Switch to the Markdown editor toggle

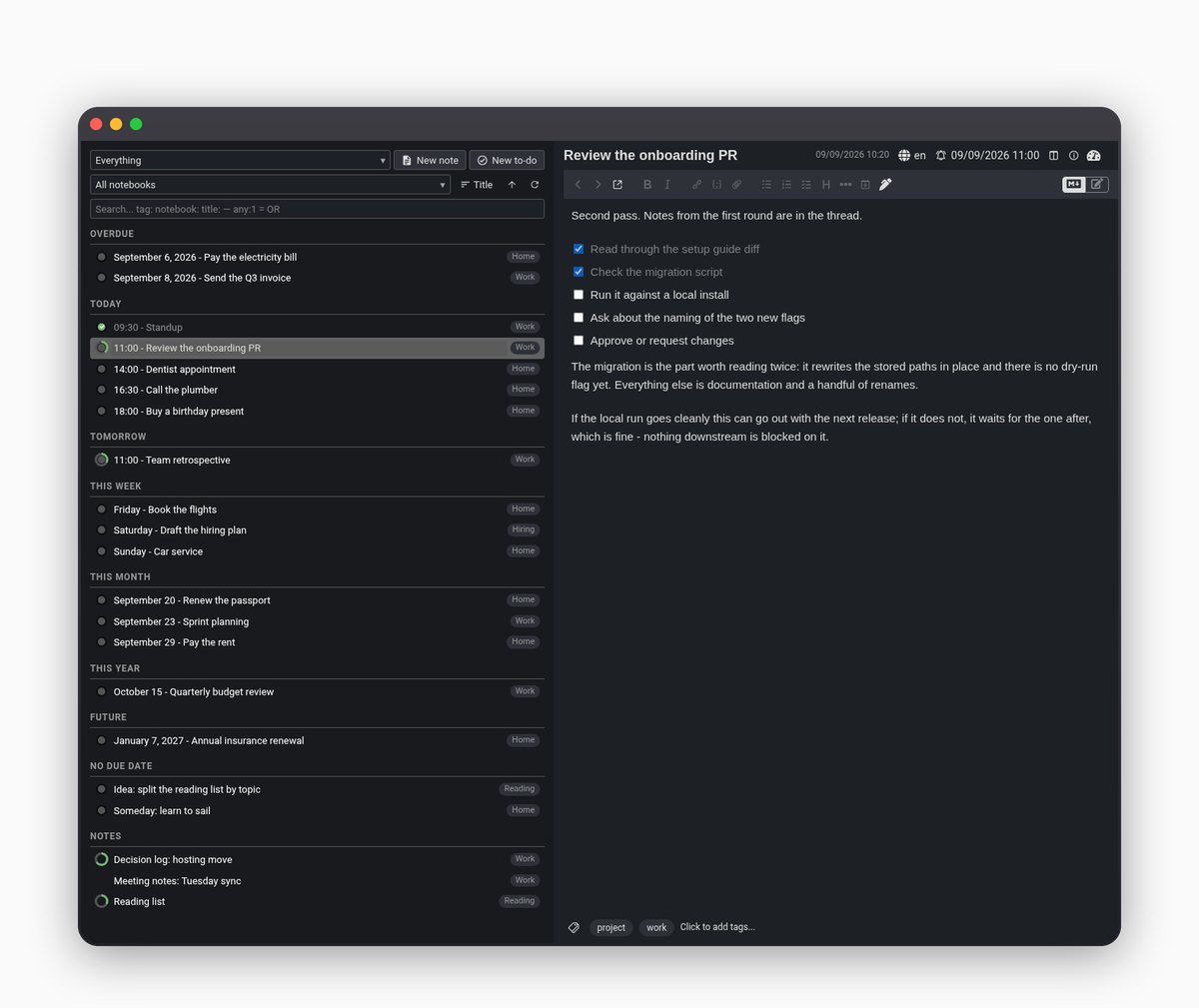pos(1074,184)
